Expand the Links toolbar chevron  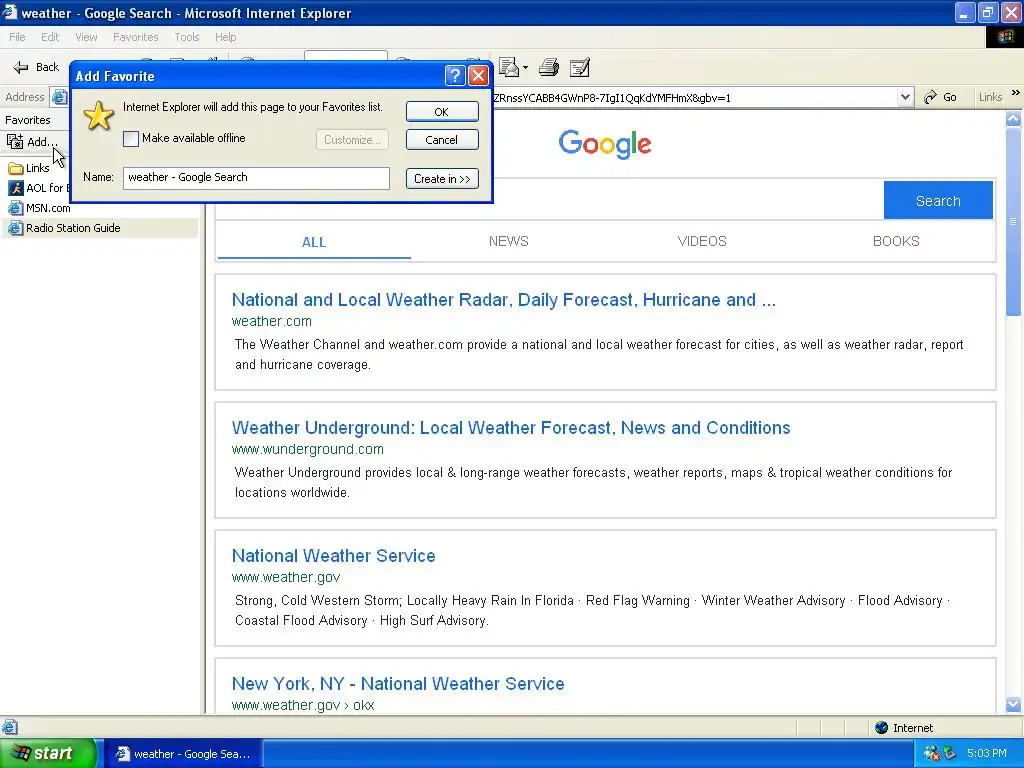(x=1016, y=93)
